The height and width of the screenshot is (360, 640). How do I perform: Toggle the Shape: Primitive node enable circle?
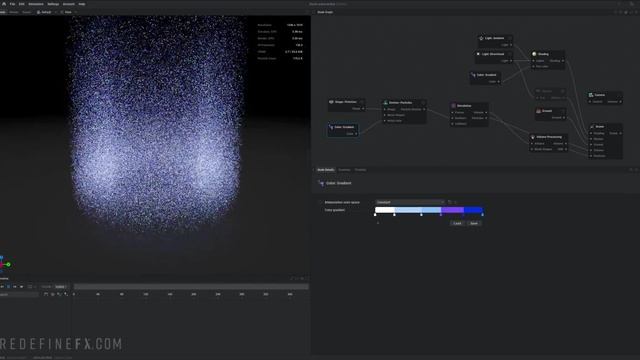[x=362, y=102]
